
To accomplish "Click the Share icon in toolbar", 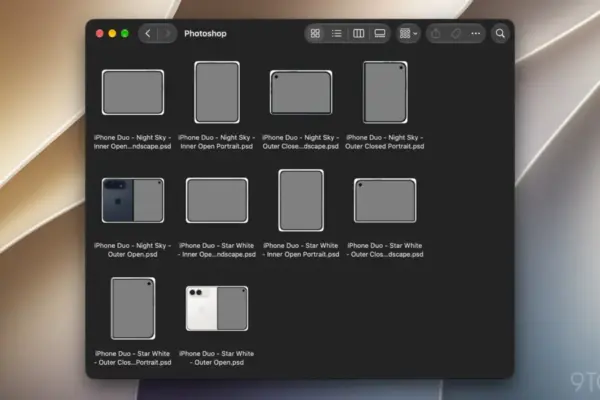I will click(x=436, y=34).
